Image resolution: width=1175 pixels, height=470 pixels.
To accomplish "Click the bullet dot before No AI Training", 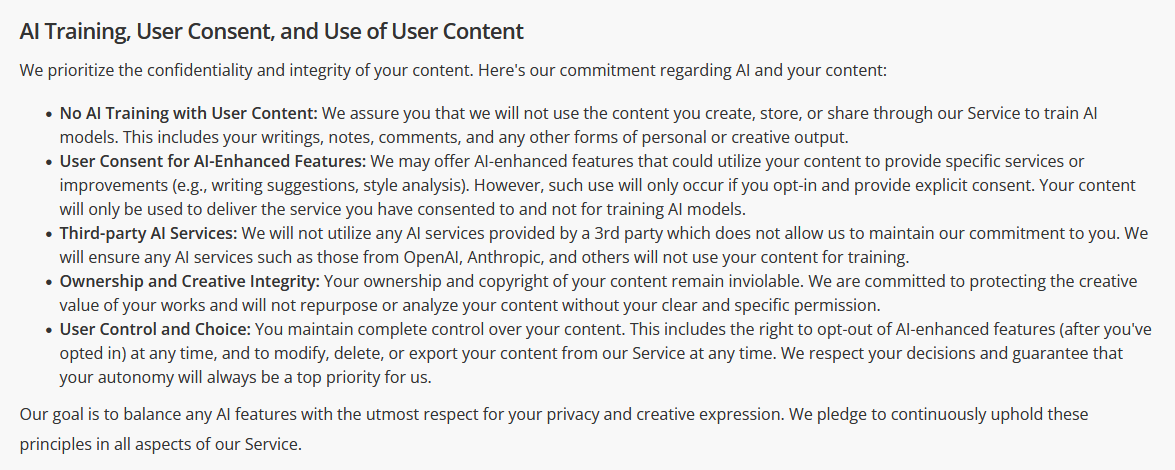I will click(x=49, y=115).
